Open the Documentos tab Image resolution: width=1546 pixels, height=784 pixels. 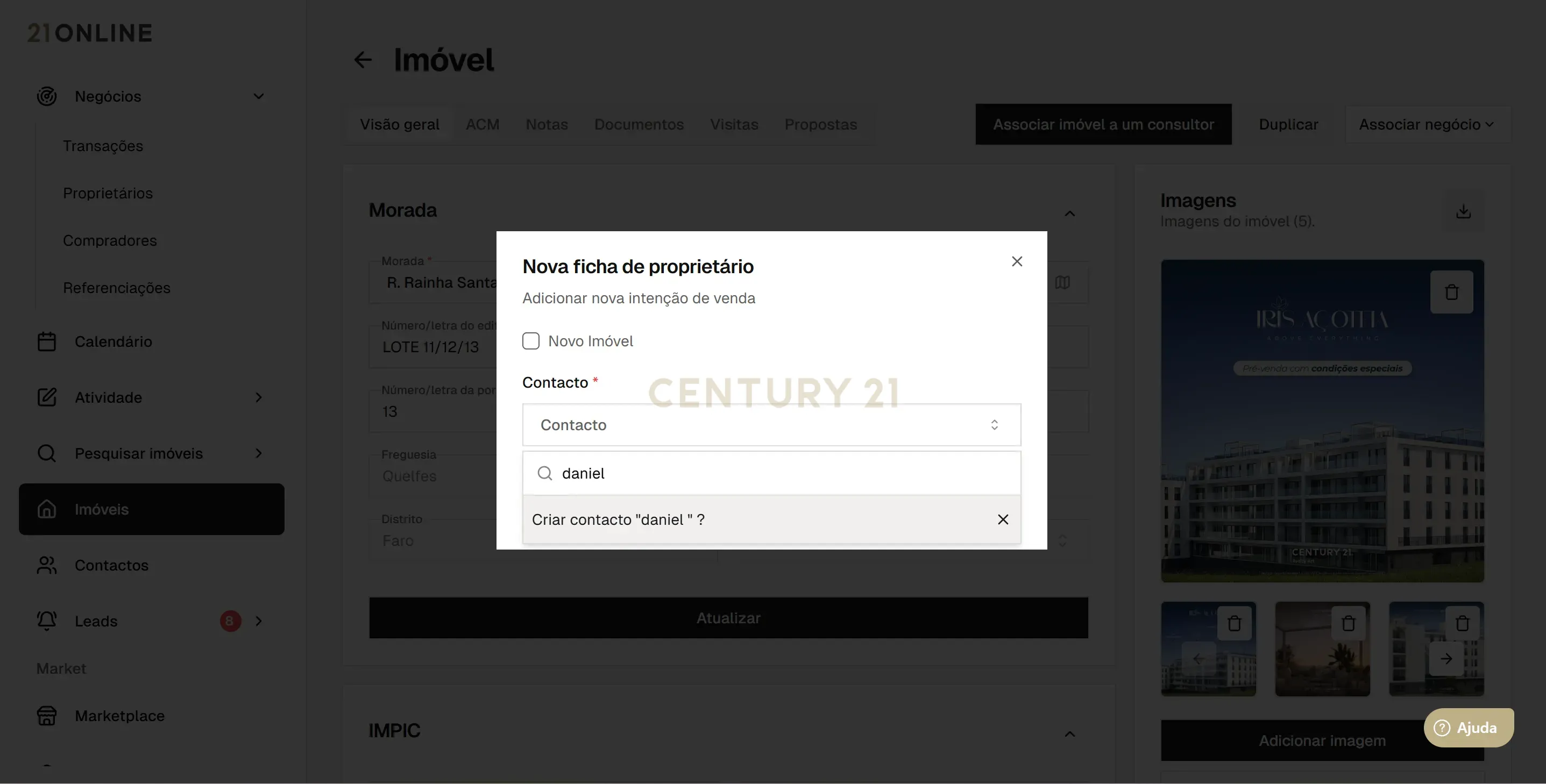pyautogui.click(x=639, y=124)
